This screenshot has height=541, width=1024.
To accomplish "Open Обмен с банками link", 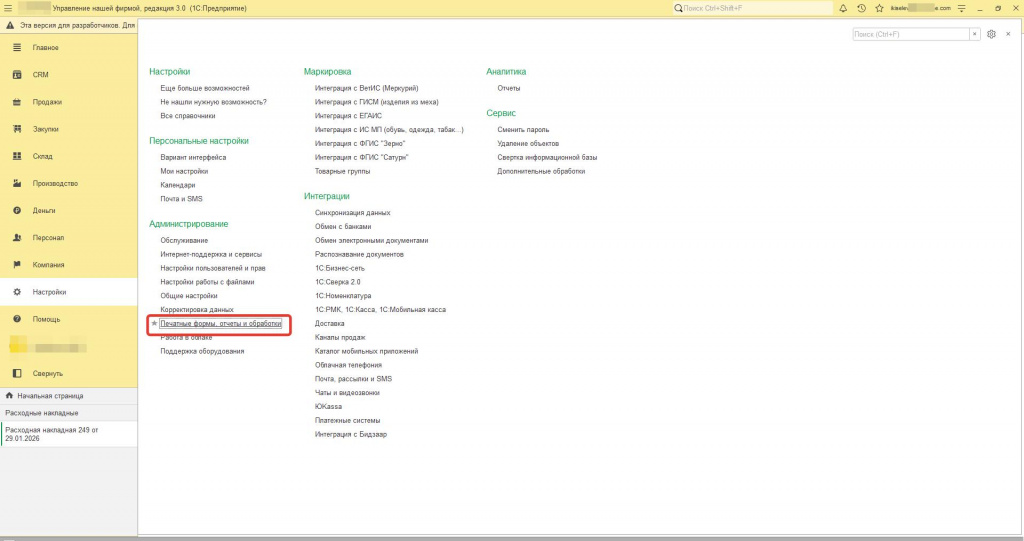I will pos(343,227).
